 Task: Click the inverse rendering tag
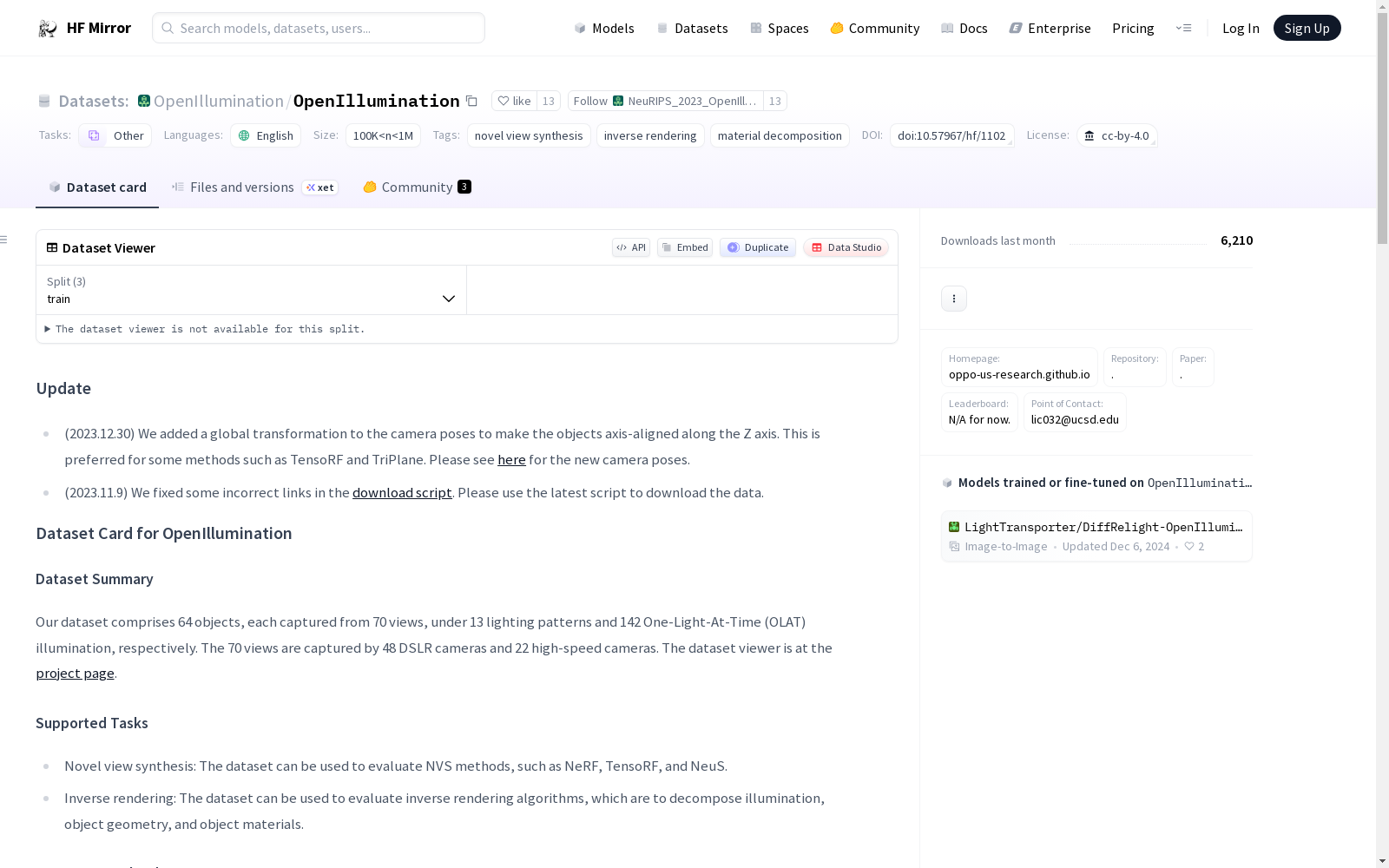650,135
